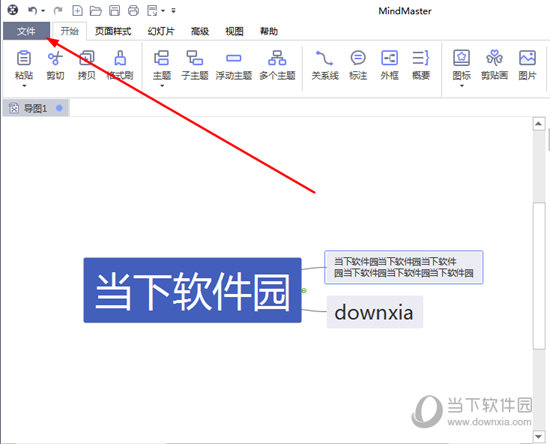Click the 剪切 cut icon
This screenshot has height=444, width=550.
(x=55, y=58)
